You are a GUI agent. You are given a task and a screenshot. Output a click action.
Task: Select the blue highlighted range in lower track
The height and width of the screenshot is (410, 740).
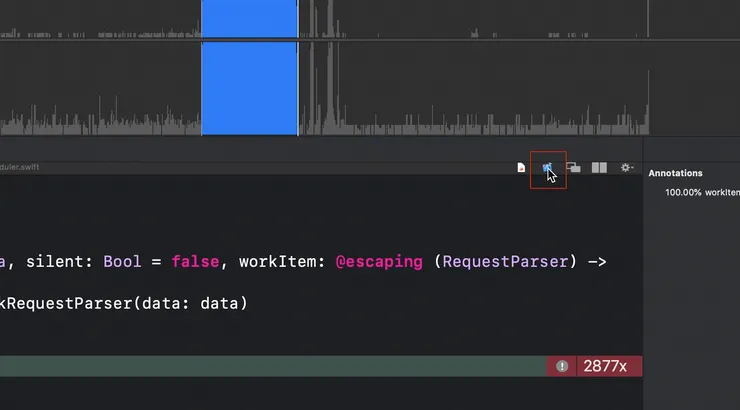point(250,89)
